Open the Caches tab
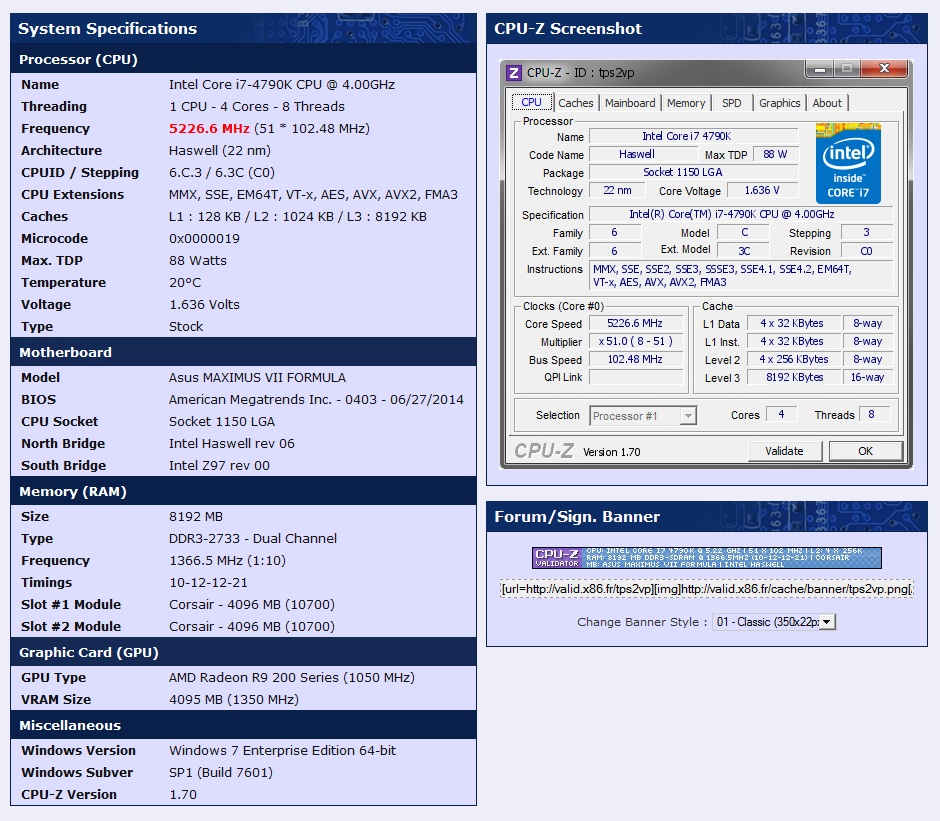 tap(576, 103)
